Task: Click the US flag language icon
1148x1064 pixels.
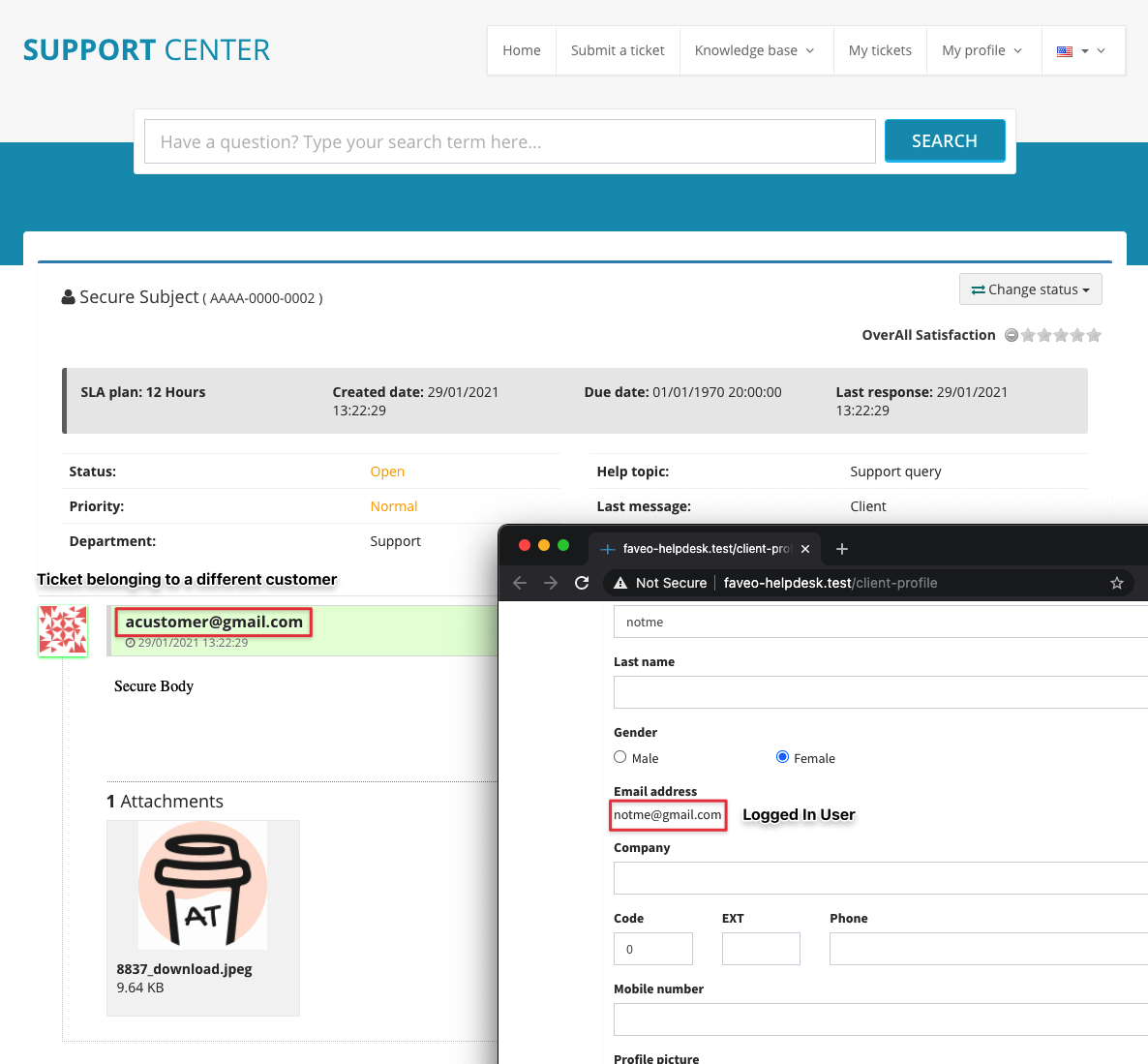Action: [1065, 51]
